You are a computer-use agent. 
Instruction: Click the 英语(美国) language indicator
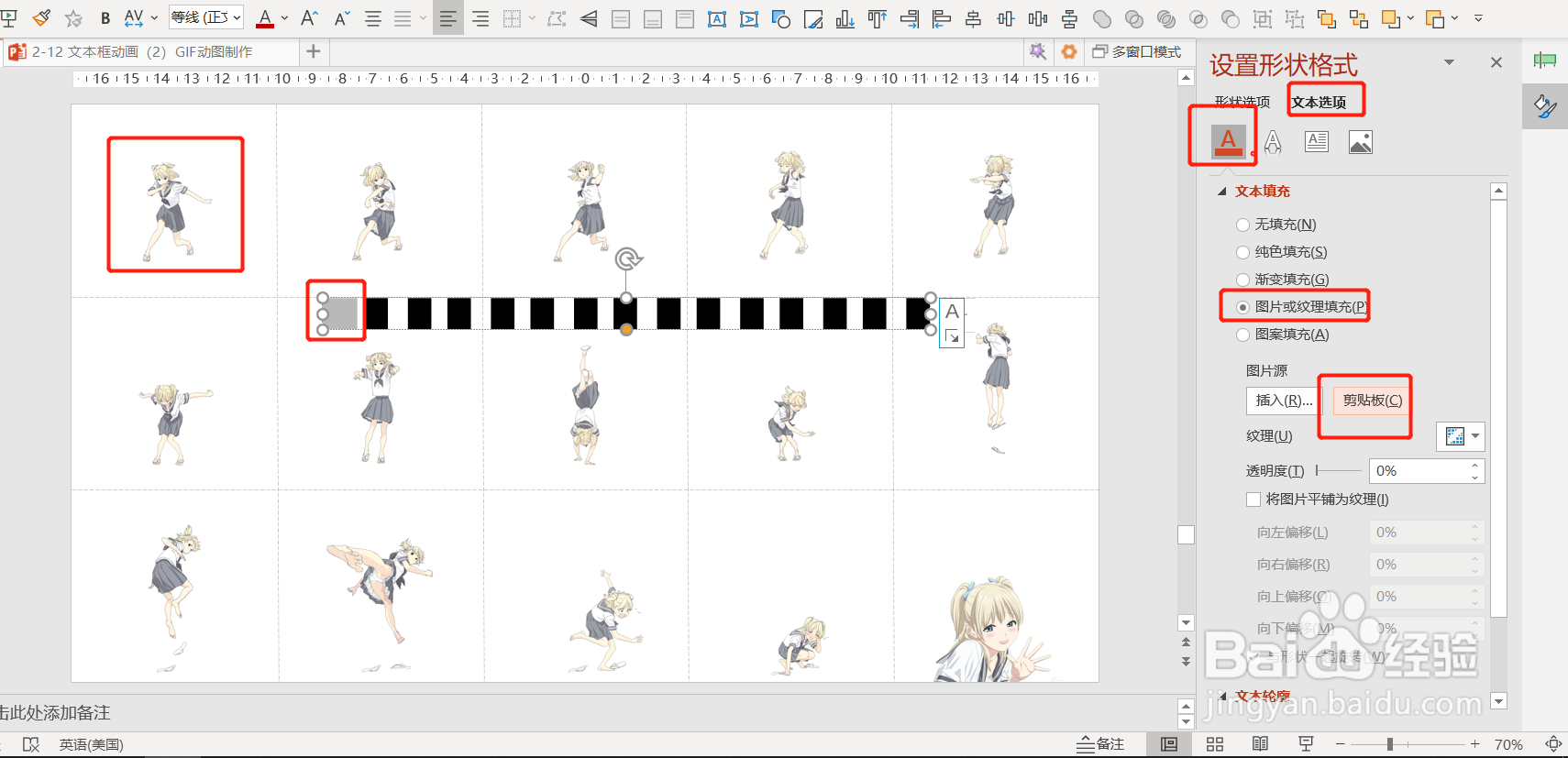click(x=91, y=744)
